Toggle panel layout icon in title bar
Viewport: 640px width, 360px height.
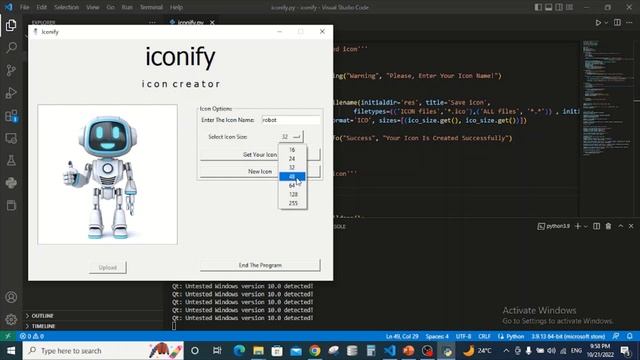click(x=549, y=7)
